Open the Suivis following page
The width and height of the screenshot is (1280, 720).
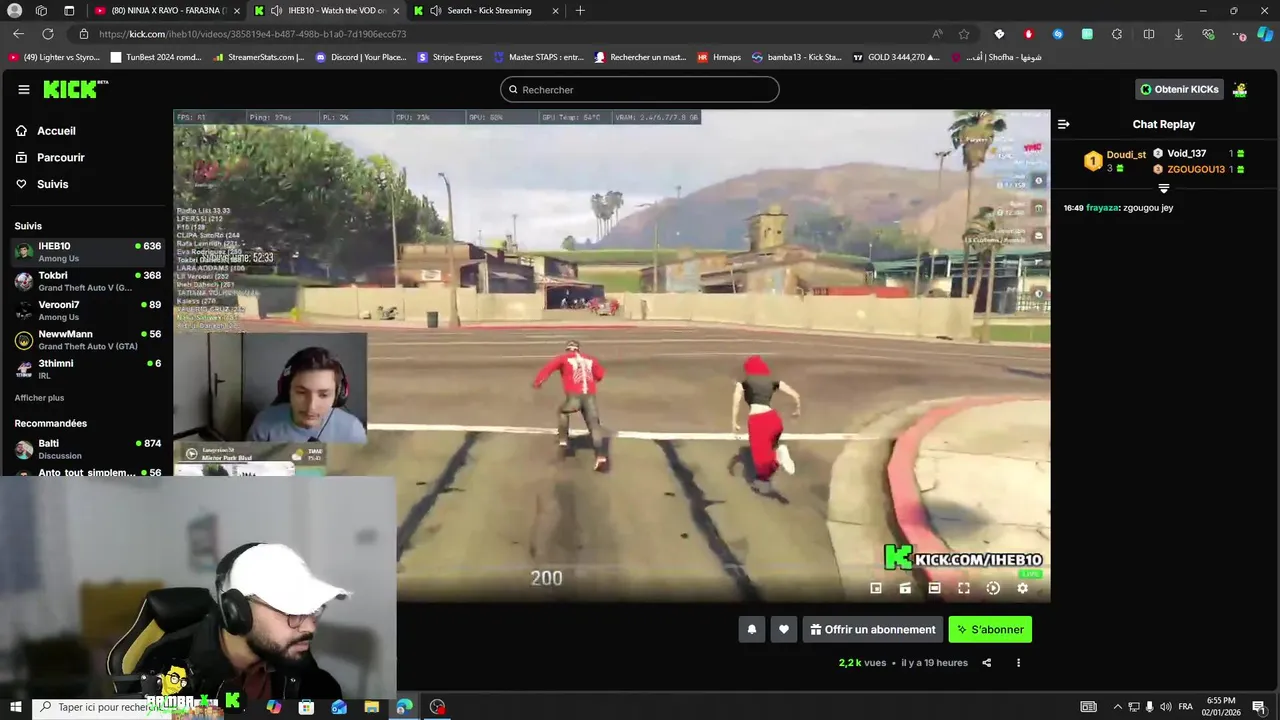coord(42,185)
